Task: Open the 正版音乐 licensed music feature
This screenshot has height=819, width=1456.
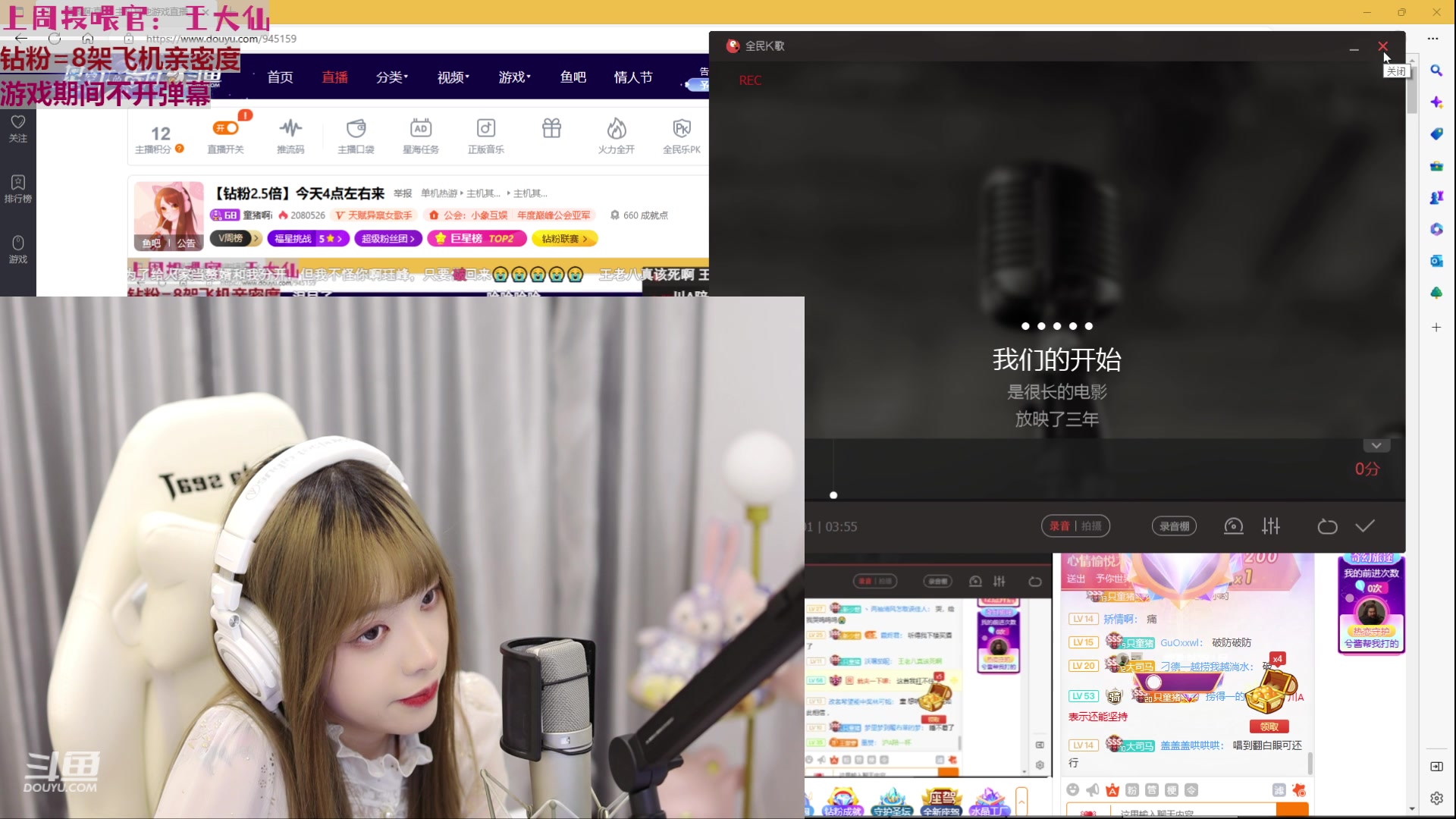Action: [x=485, y=136]
